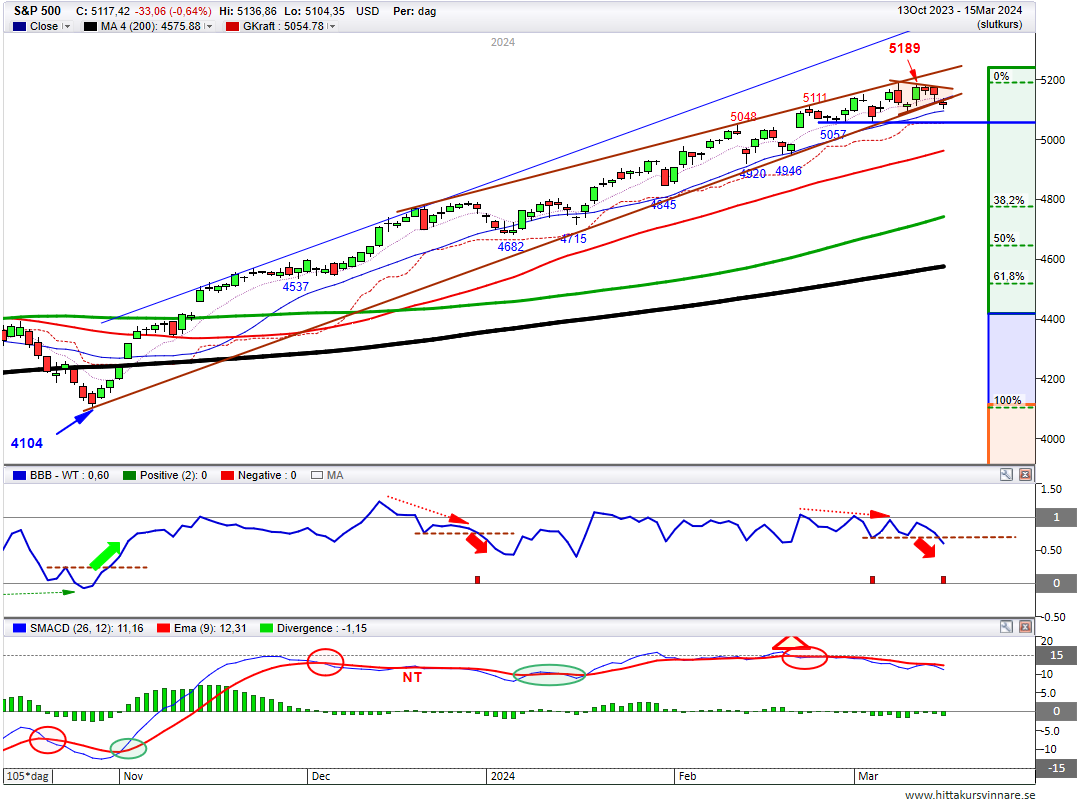This screenshot has width=1080, height=800.
Task: Open settings wrench of SMACD panel
Action: 1006,627
